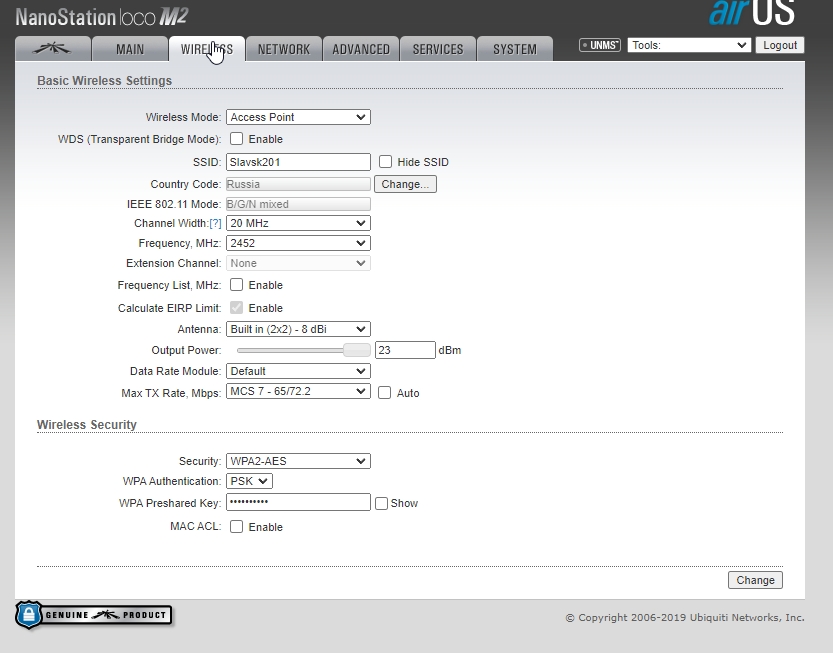
Task: Click the Ubiquiti copyright text
Action: [685, 617]
